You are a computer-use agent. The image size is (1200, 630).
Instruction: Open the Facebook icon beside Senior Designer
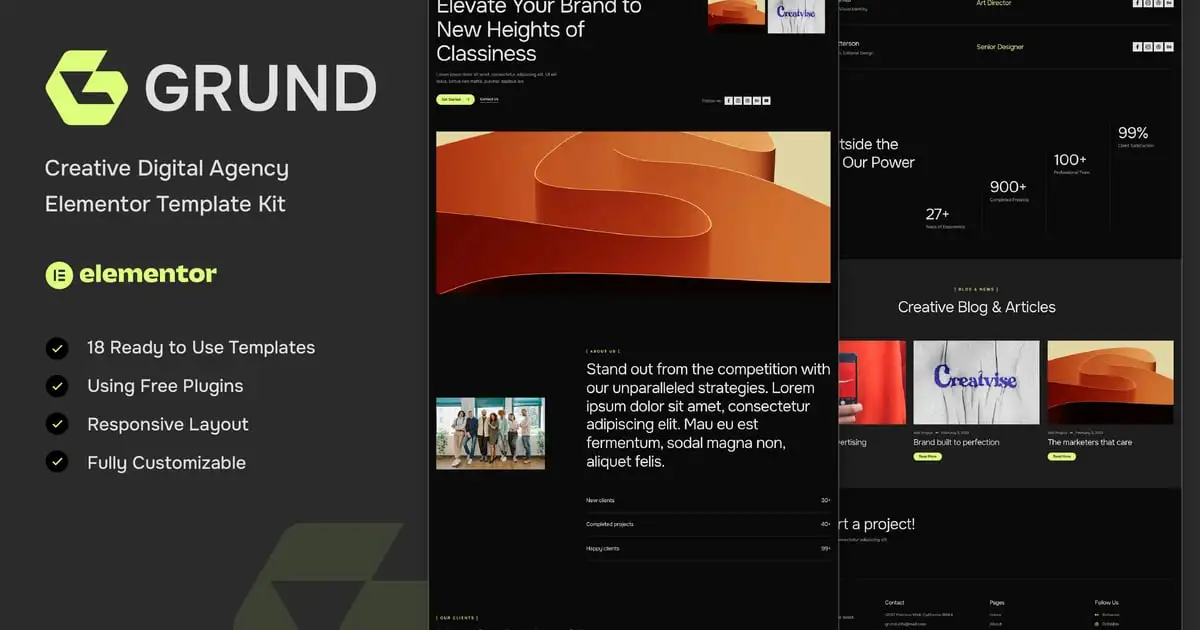(x=1137, y=47)
